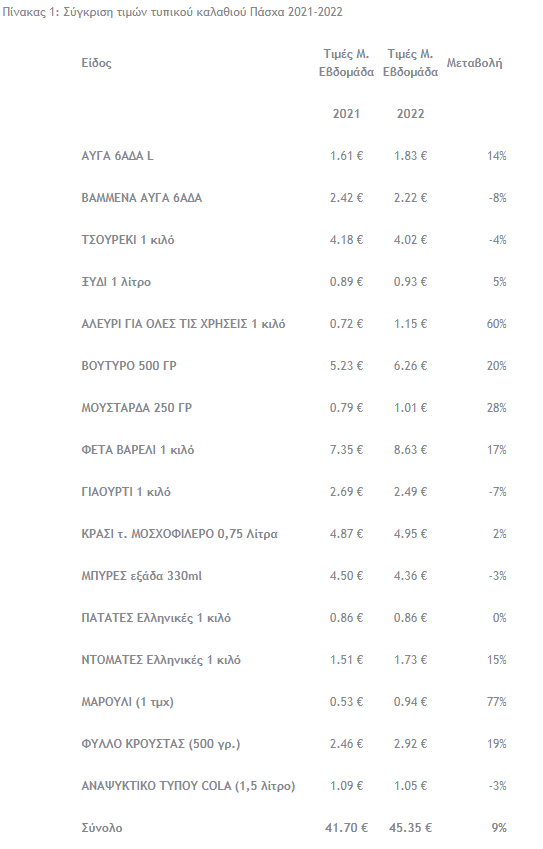Select the ΜΟΥΣΤΑΡΔΑ 250 ΓΡ item
This screenshot has height=849, width=543.
(x=136, y=408)
